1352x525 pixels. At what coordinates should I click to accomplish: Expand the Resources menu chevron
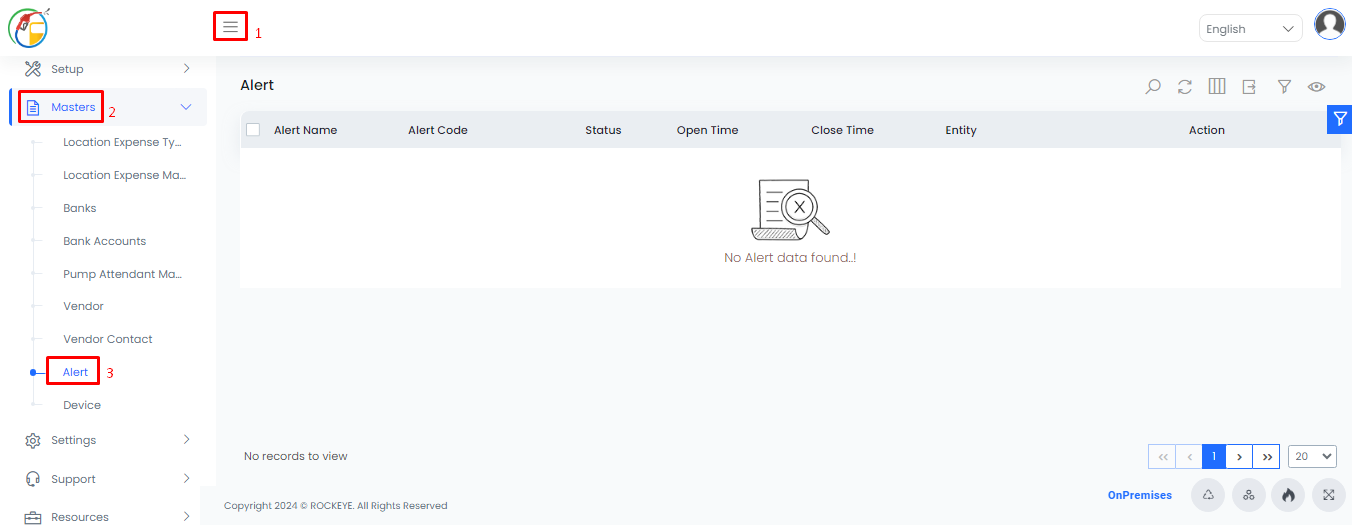click(186, 517)
